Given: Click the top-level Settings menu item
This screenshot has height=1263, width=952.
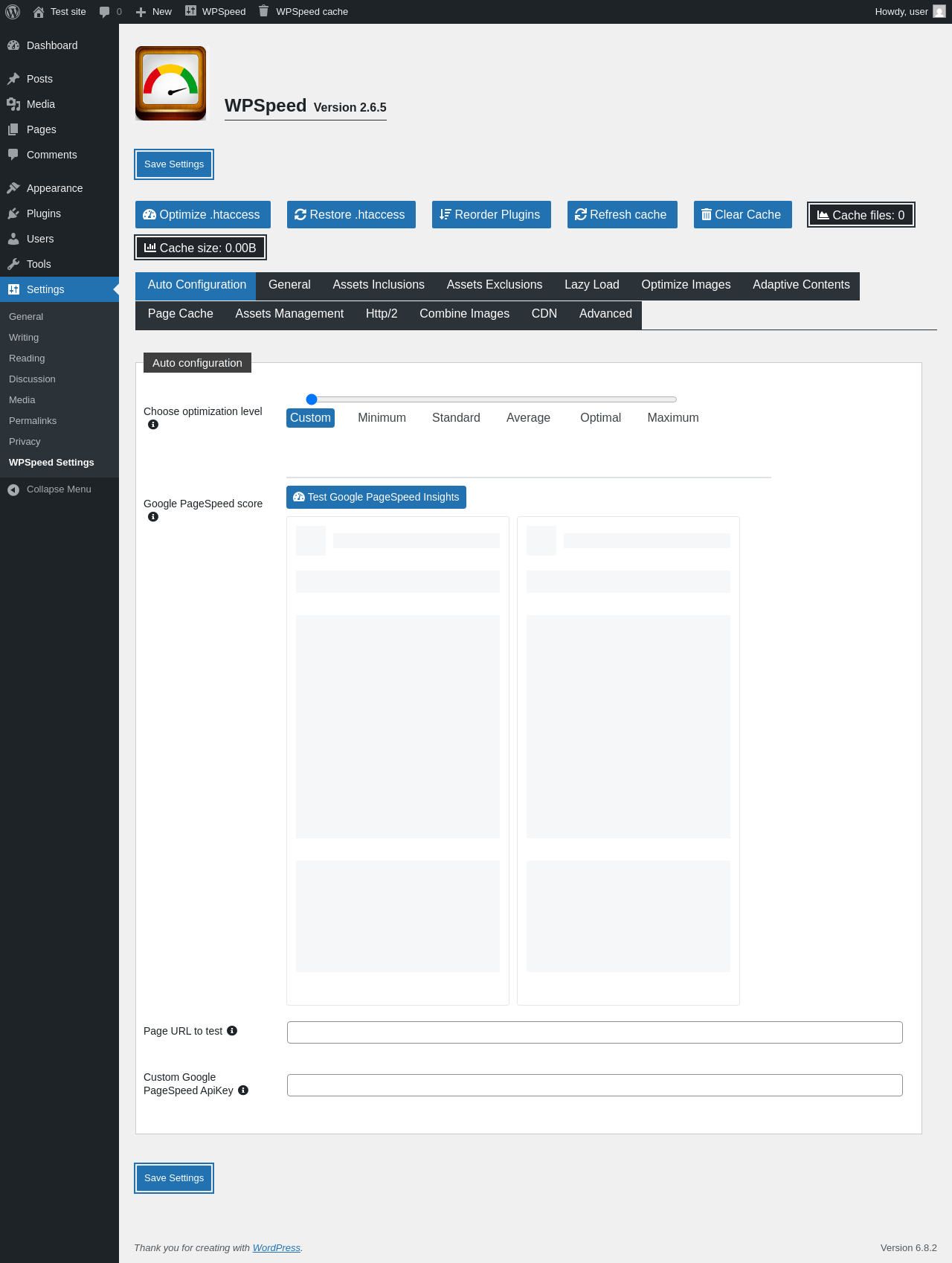Looking at the screenshot, I should point(59,289).
